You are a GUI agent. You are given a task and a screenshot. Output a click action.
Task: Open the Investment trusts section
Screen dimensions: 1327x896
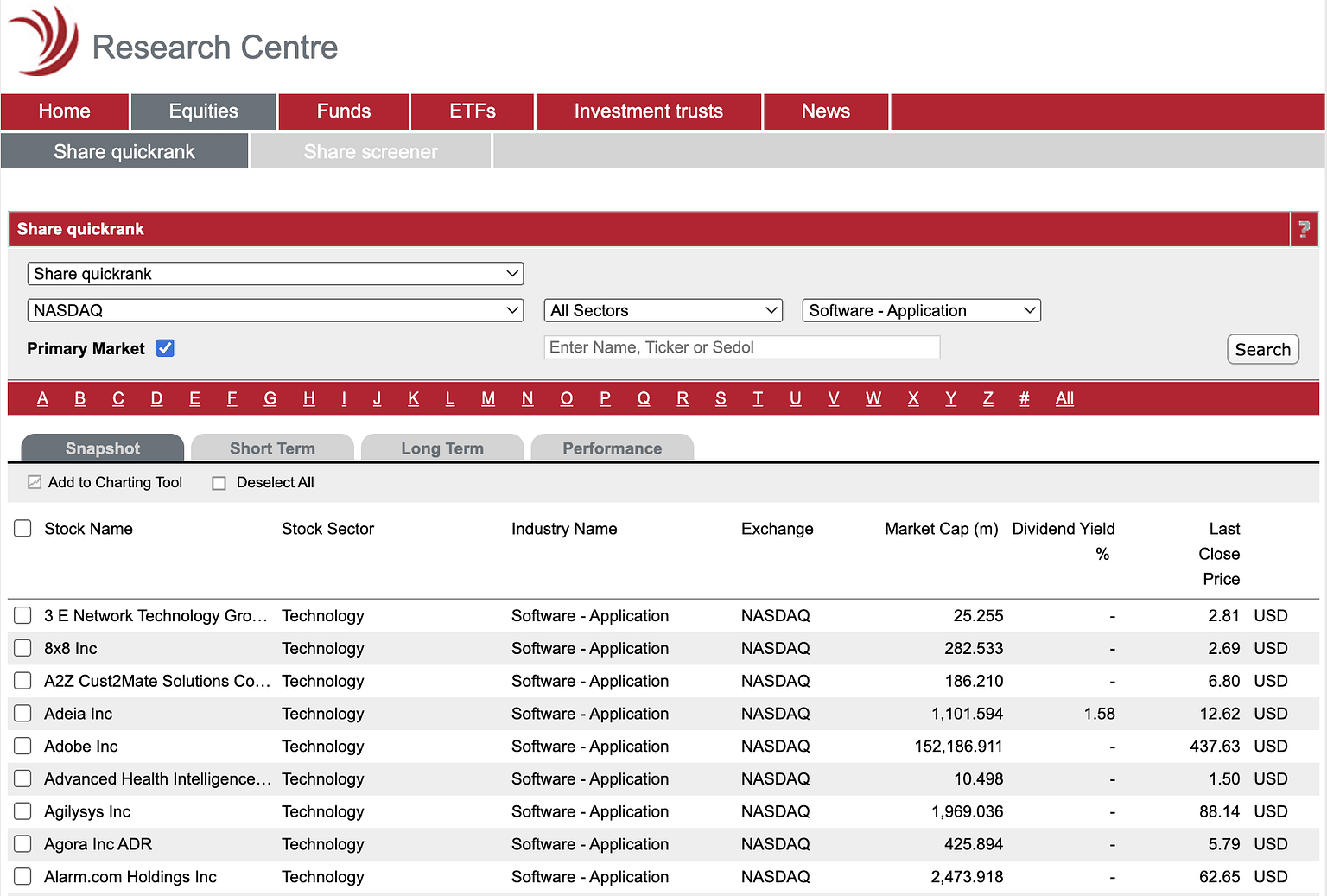coord(648,111)
